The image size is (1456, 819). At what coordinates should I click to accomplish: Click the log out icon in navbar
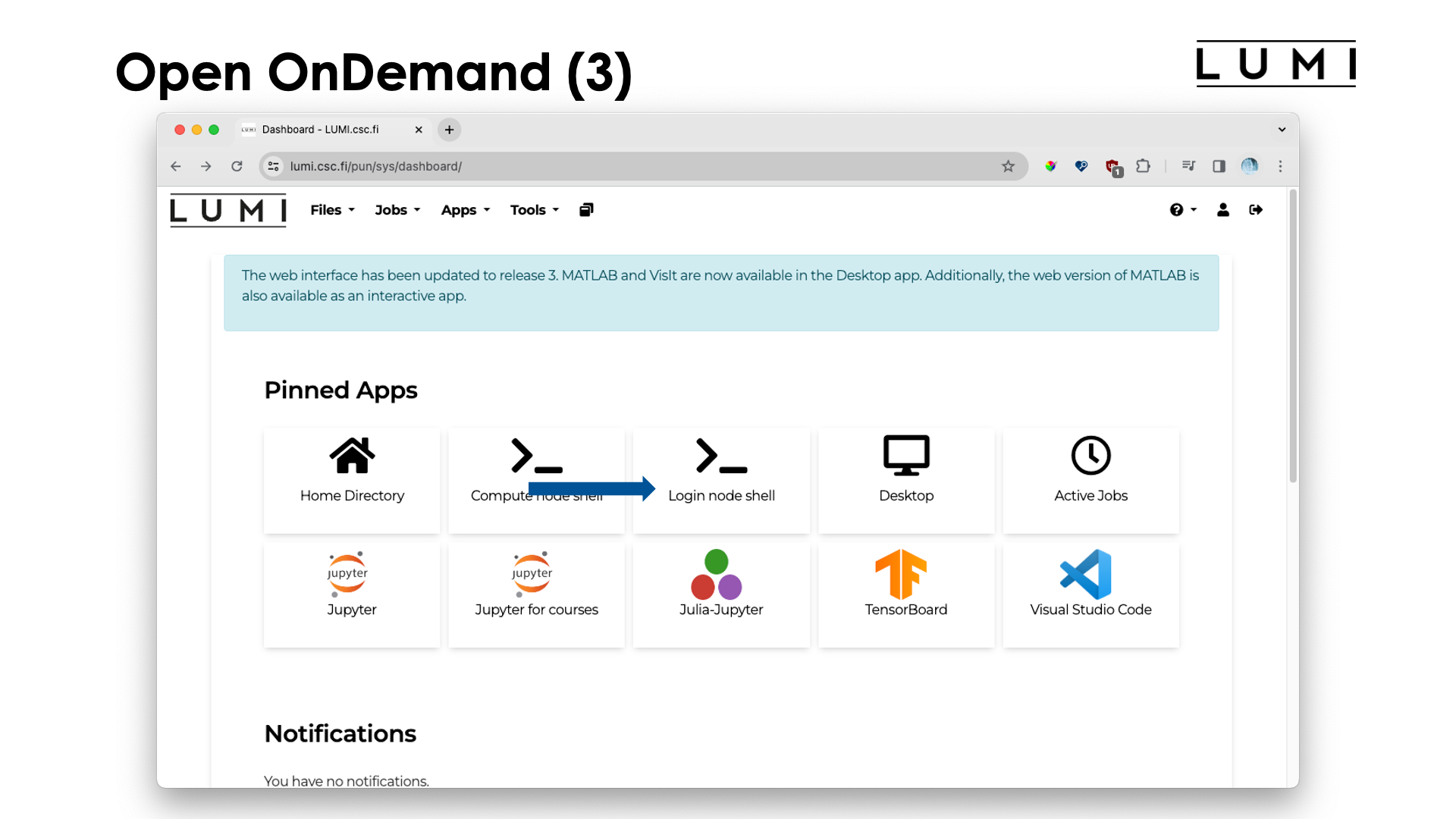pos(1256,210)
